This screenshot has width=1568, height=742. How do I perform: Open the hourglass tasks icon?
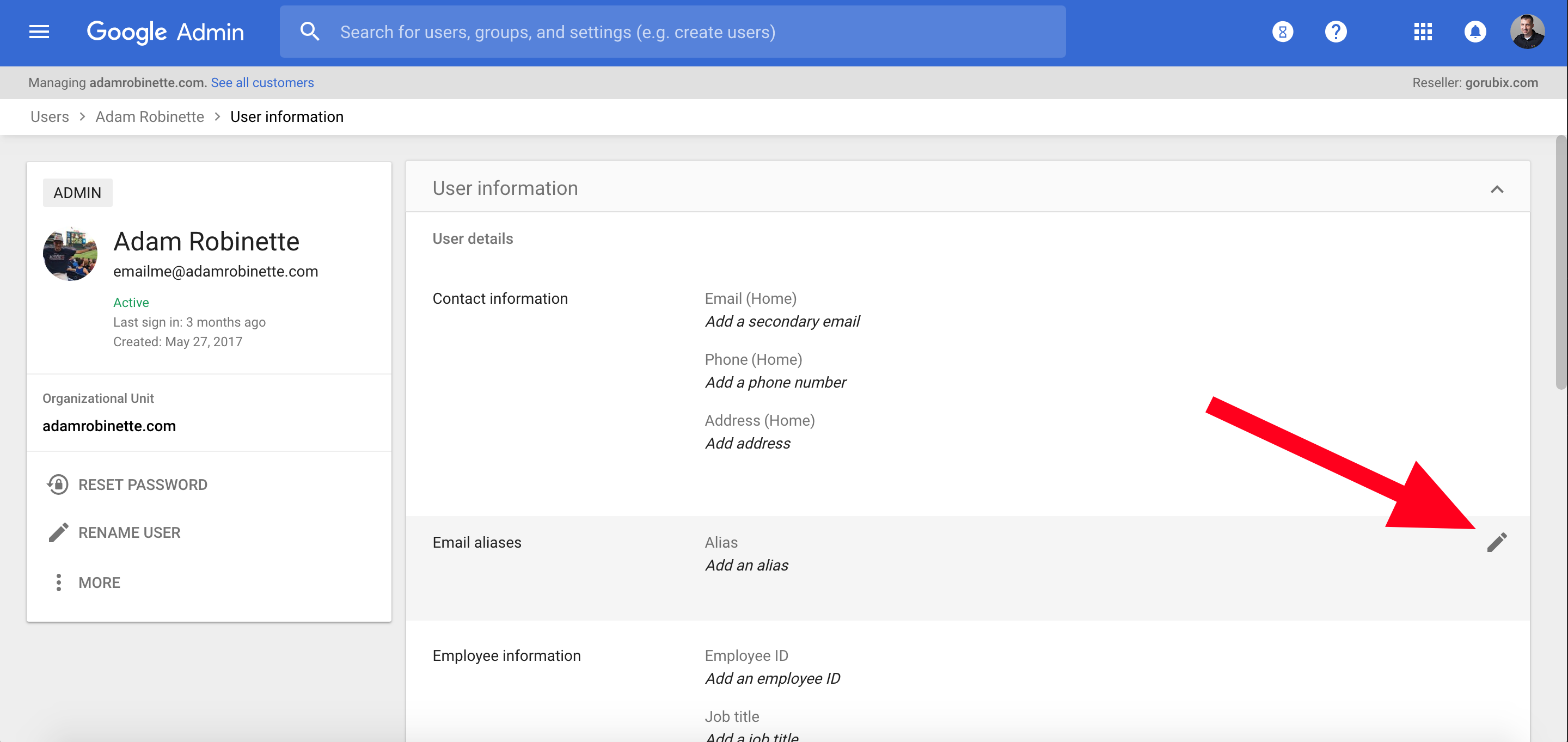(1283, 32)
